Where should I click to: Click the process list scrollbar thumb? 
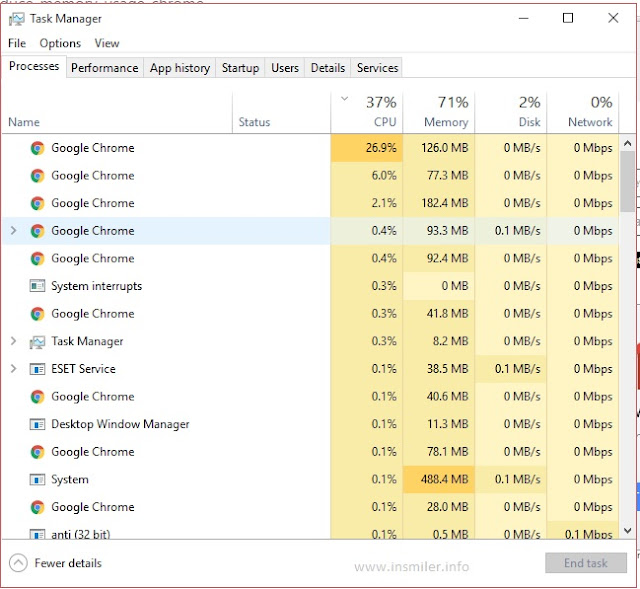pyautogui.click(x=627, y=182)
